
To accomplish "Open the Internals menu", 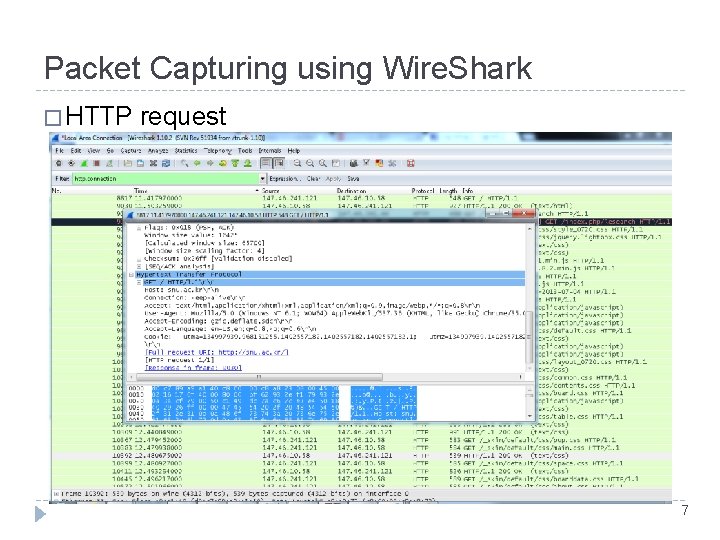I will tap(270, 151).
